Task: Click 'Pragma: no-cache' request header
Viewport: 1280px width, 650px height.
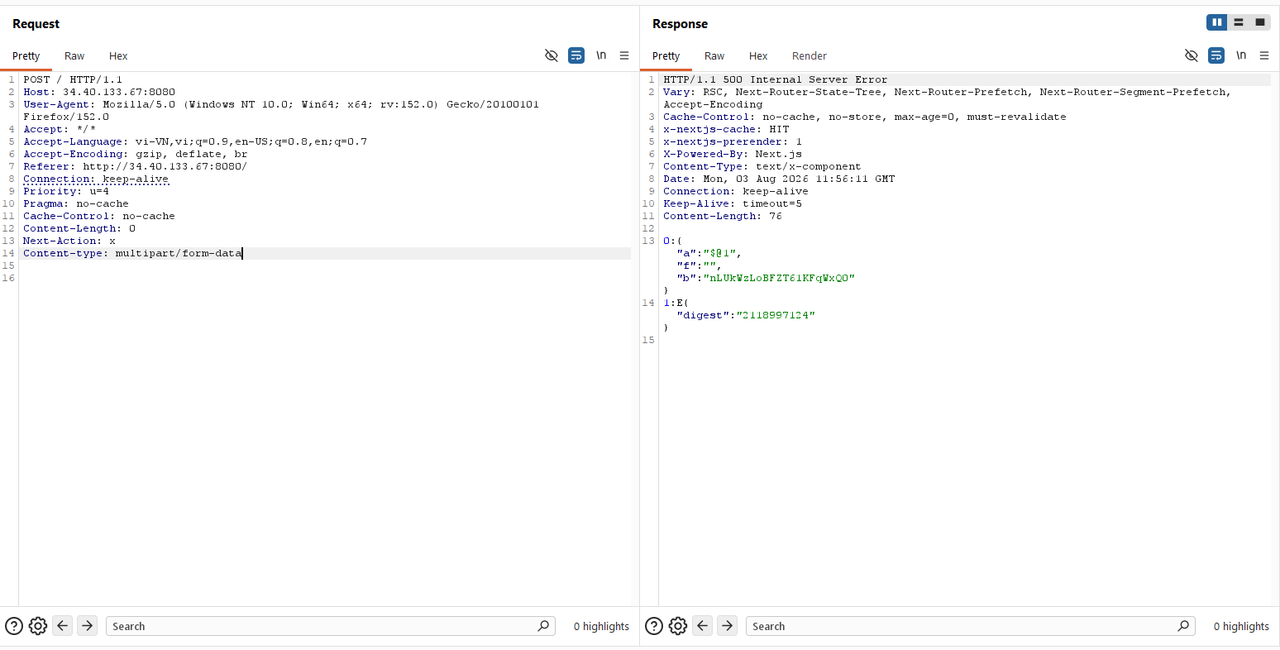Action: [76, 203]
